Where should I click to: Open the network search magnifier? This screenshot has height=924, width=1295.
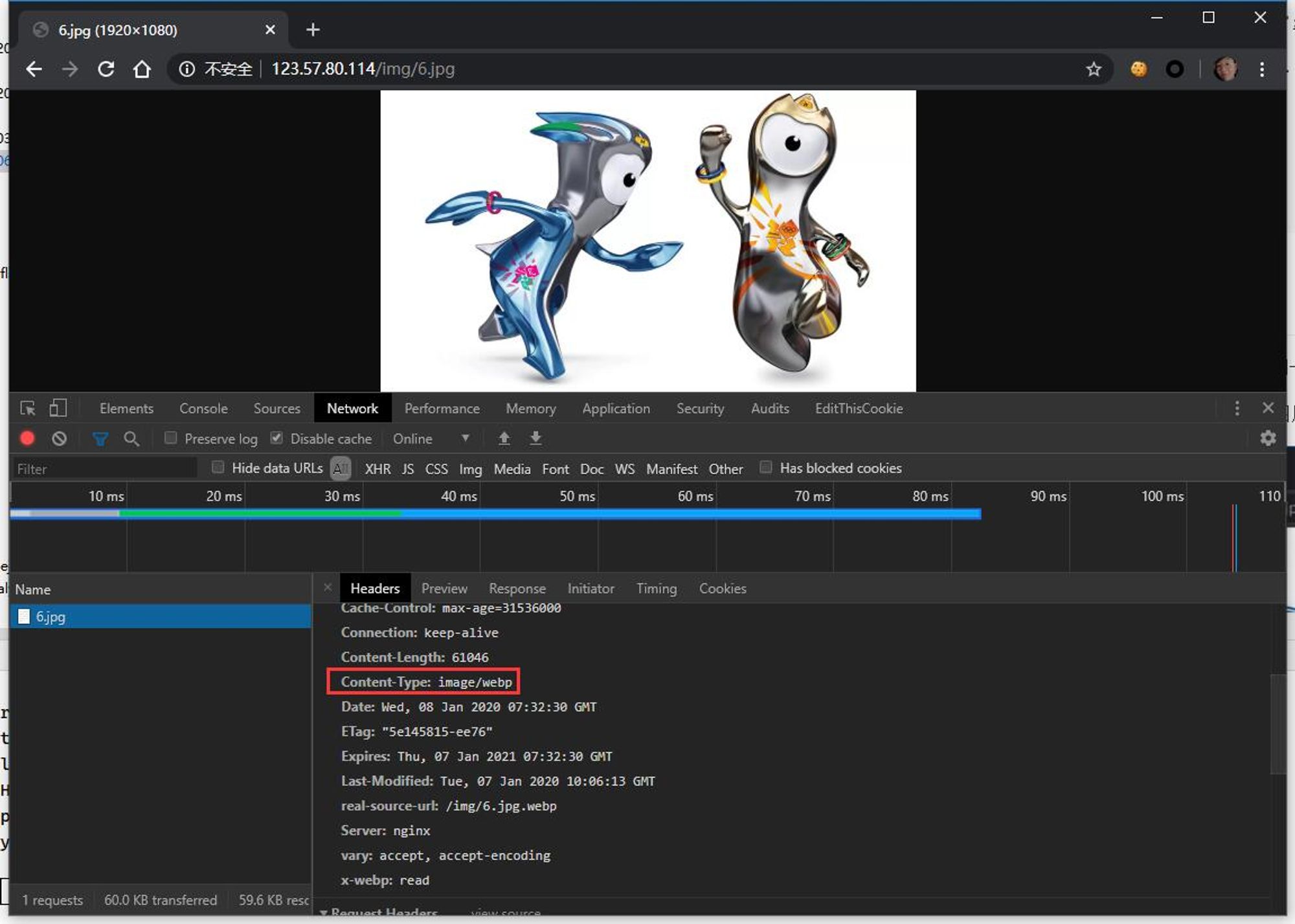click(131, 438)
